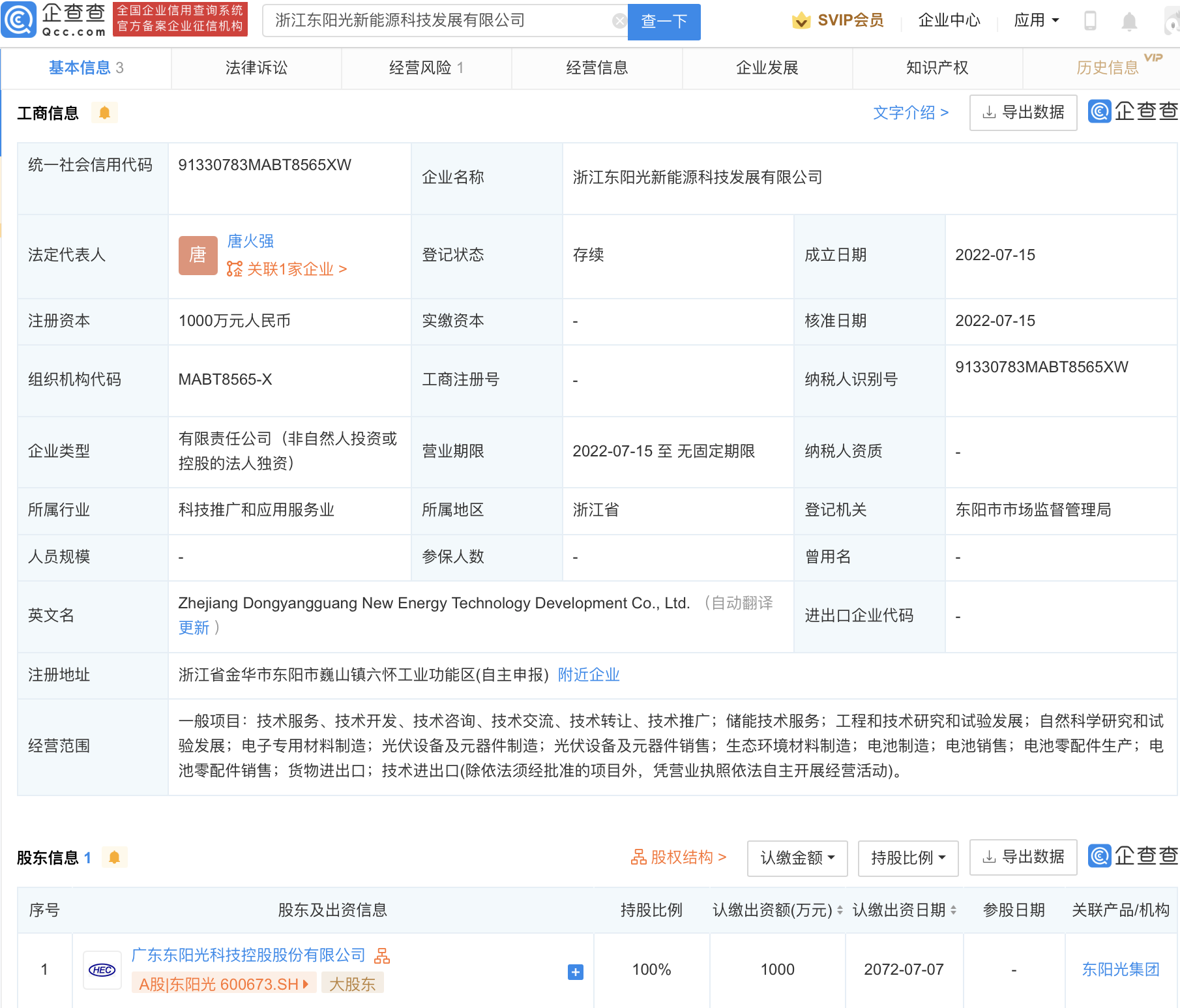Open 股权结构 link

pyautogui.click(x=688, y=857)
